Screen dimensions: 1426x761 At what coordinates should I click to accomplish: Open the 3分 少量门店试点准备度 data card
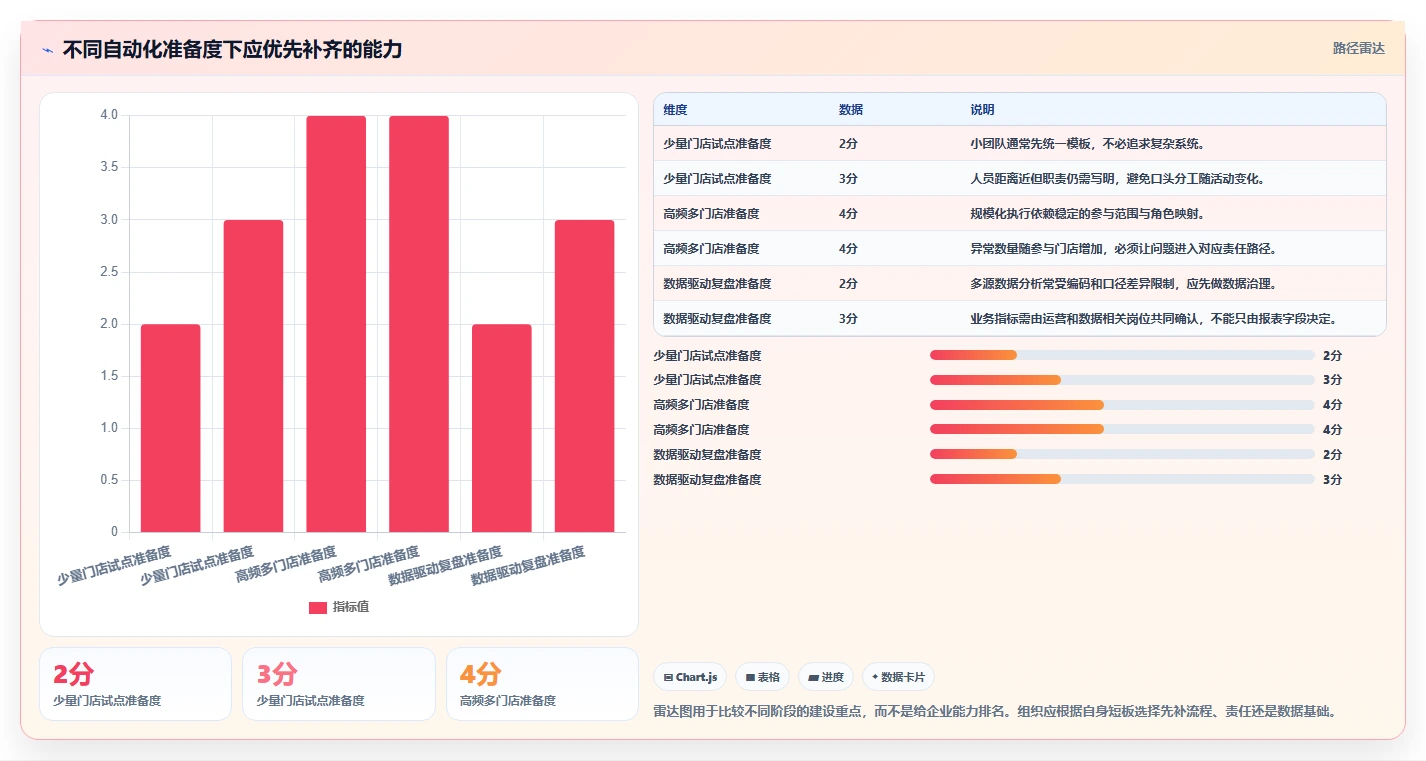pyautogui.click(x=339, y=684)
